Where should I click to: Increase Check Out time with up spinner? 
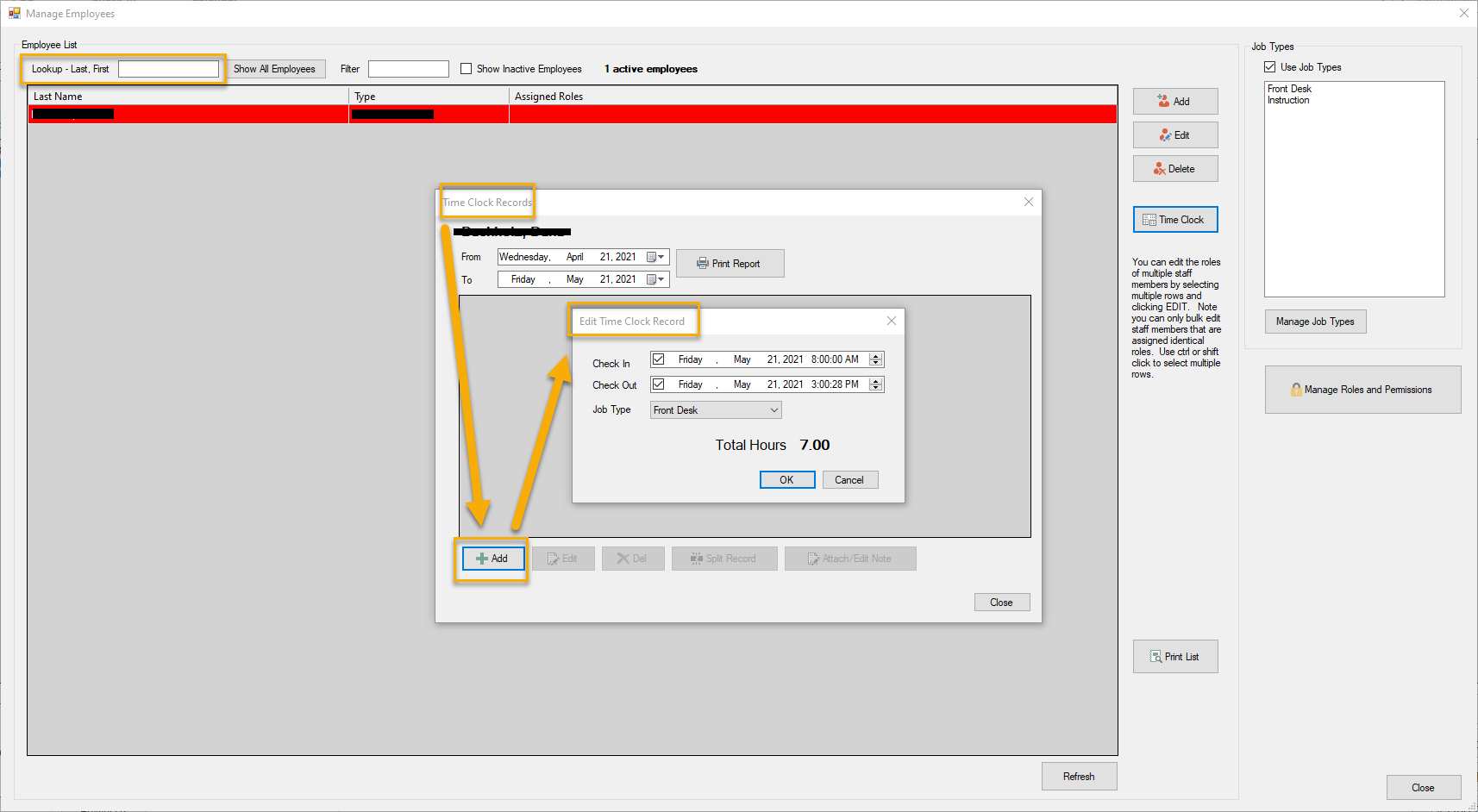[876, 381]
